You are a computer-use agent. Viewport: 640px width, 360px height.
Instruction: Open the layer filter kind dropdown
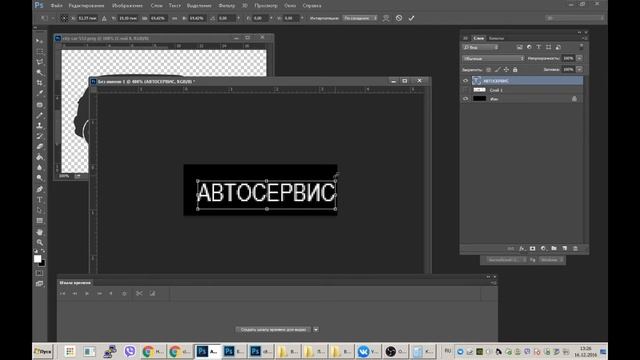(480, 47)
